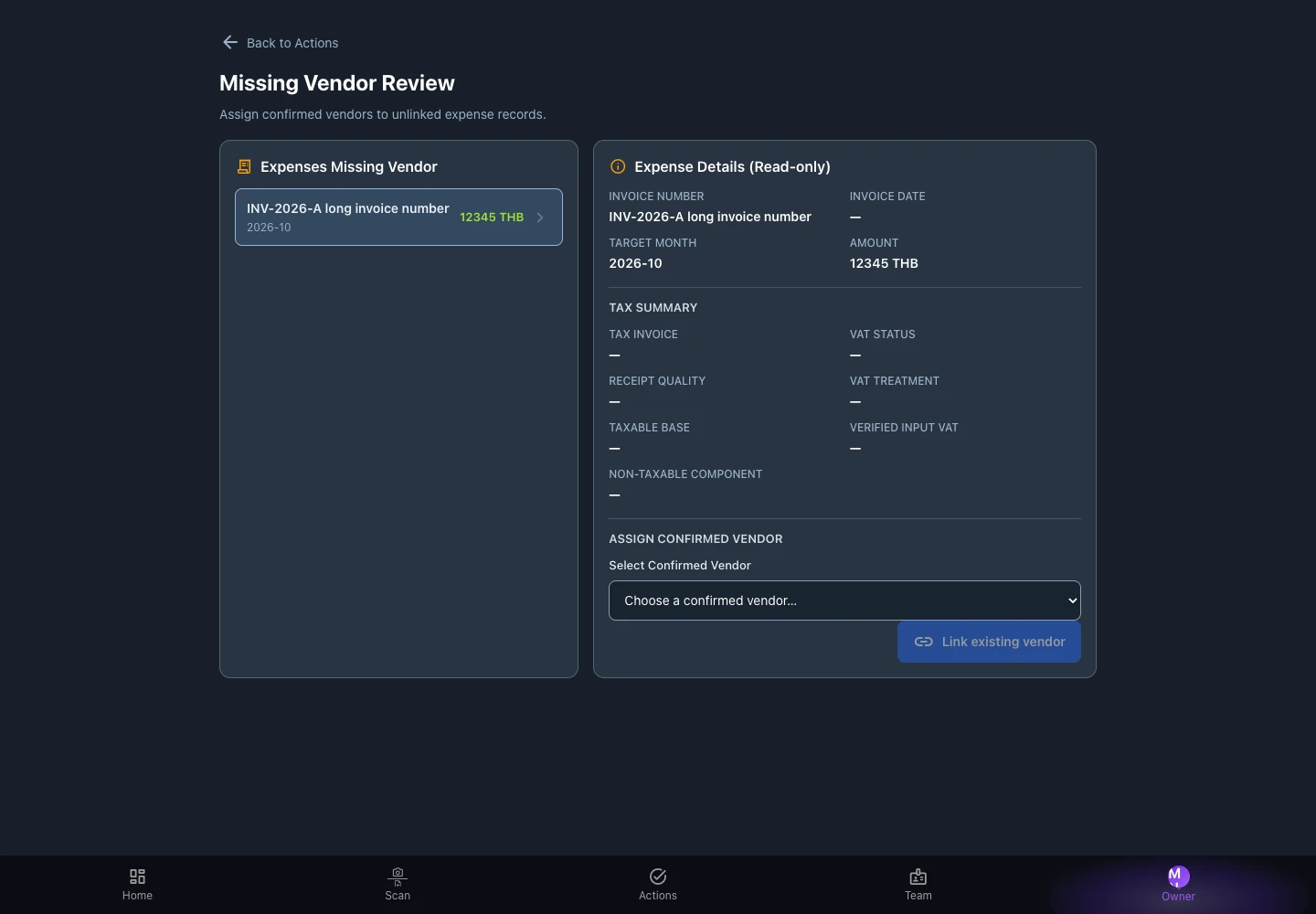
Task: Click the Select Confirmed Vendor label
Action: (x=680, y=566)
